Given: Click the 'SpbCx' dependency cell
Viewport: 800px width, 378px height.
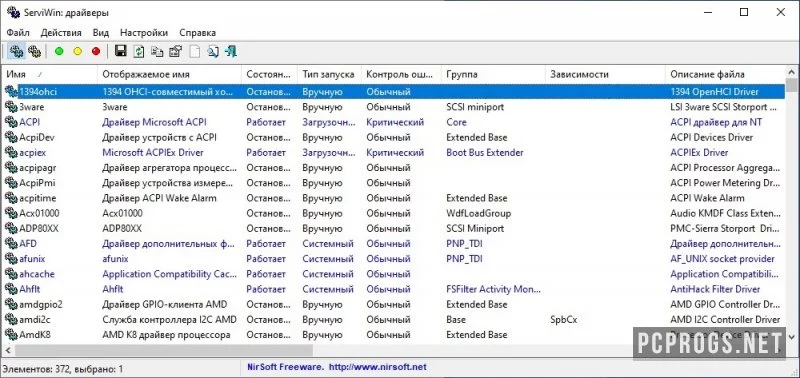Looking at the screenshot, I should [x=564, y=319].
